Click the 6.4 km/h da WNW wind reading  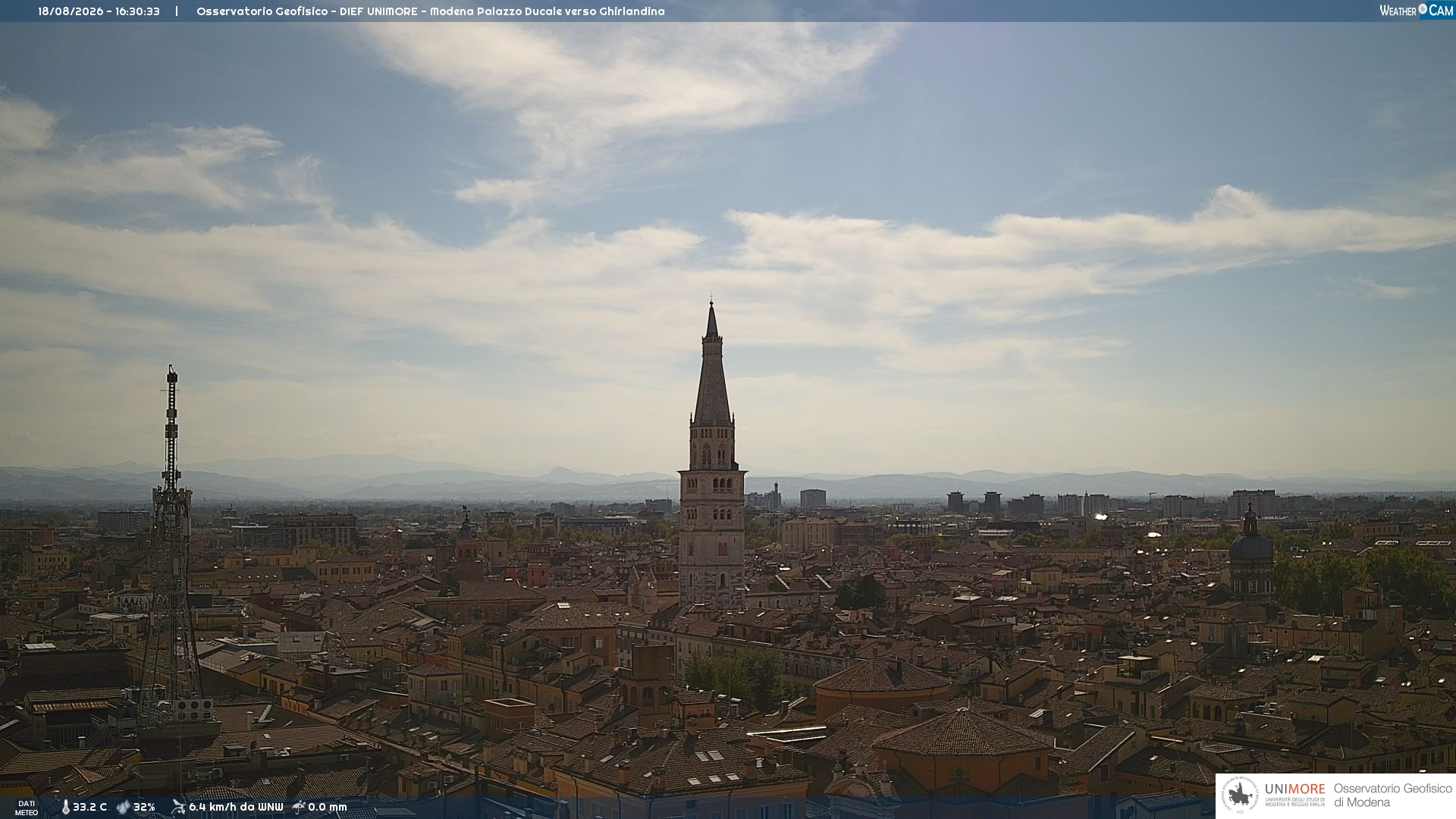236,807
